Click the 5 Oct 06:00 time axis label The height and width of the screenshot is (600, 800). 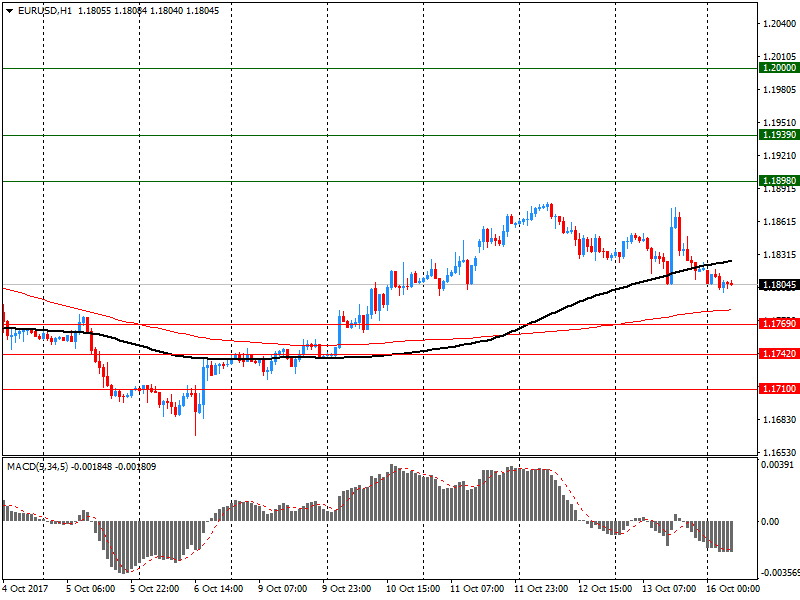[x=91, y=588]
